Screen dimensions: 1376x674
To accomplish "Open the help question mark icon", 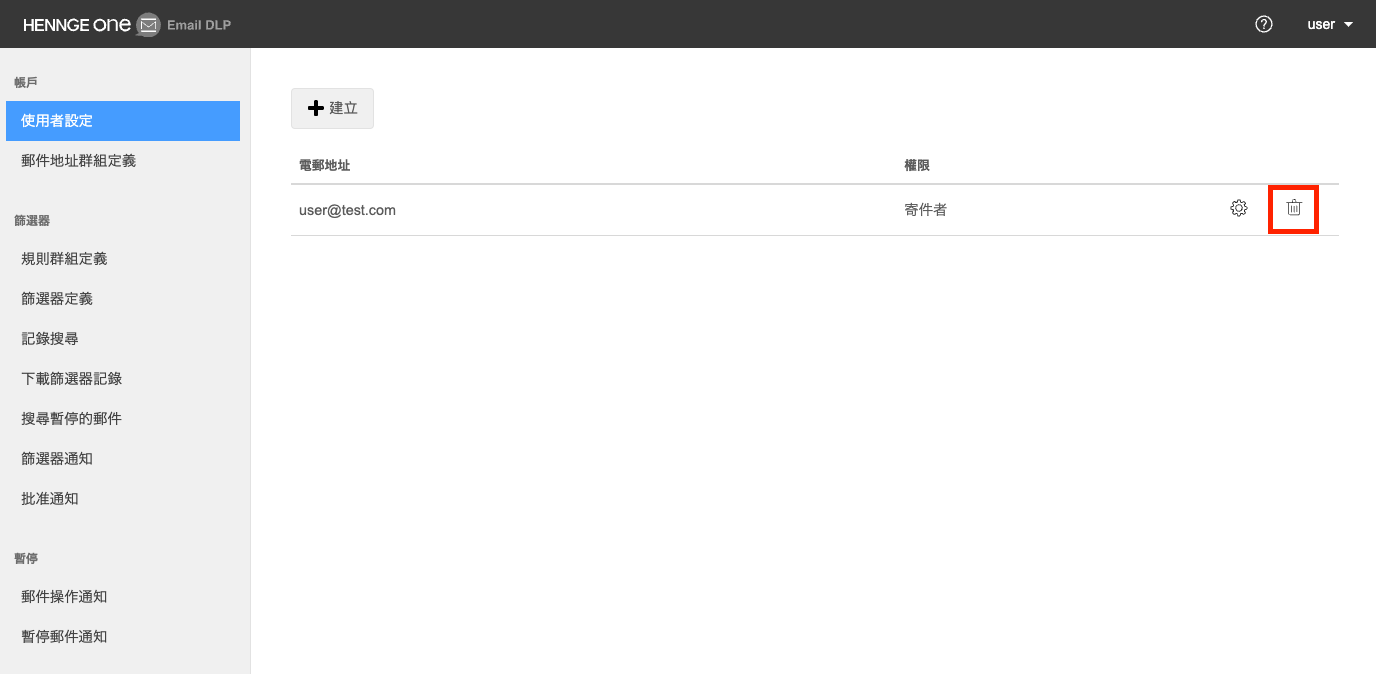I will [1264, 24].
